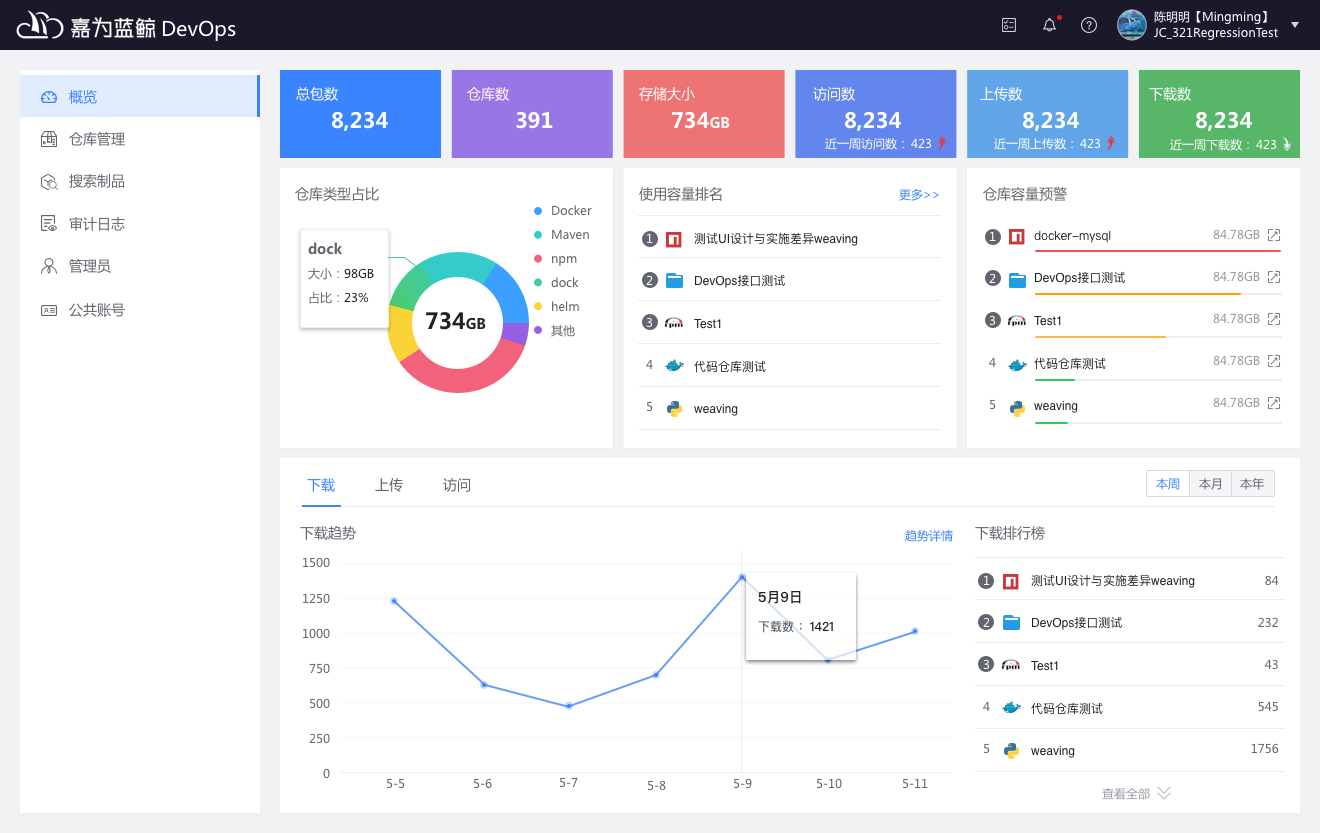
Task: Open 更多>> in usage capacity ranking
Action: 918,195
